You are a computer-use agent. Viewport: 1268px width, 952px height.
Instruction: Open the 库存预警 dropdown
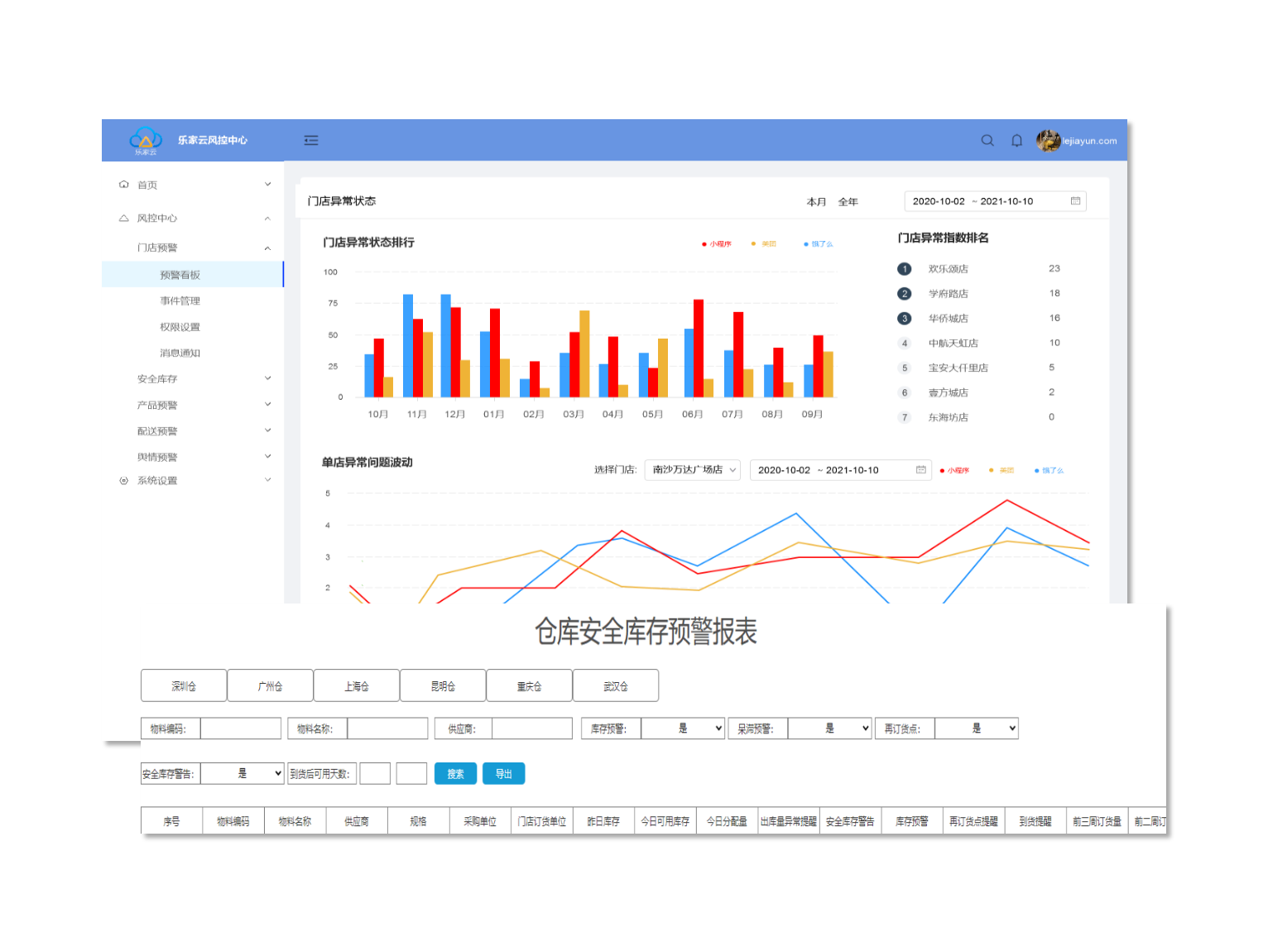click(x=683, y=728)
